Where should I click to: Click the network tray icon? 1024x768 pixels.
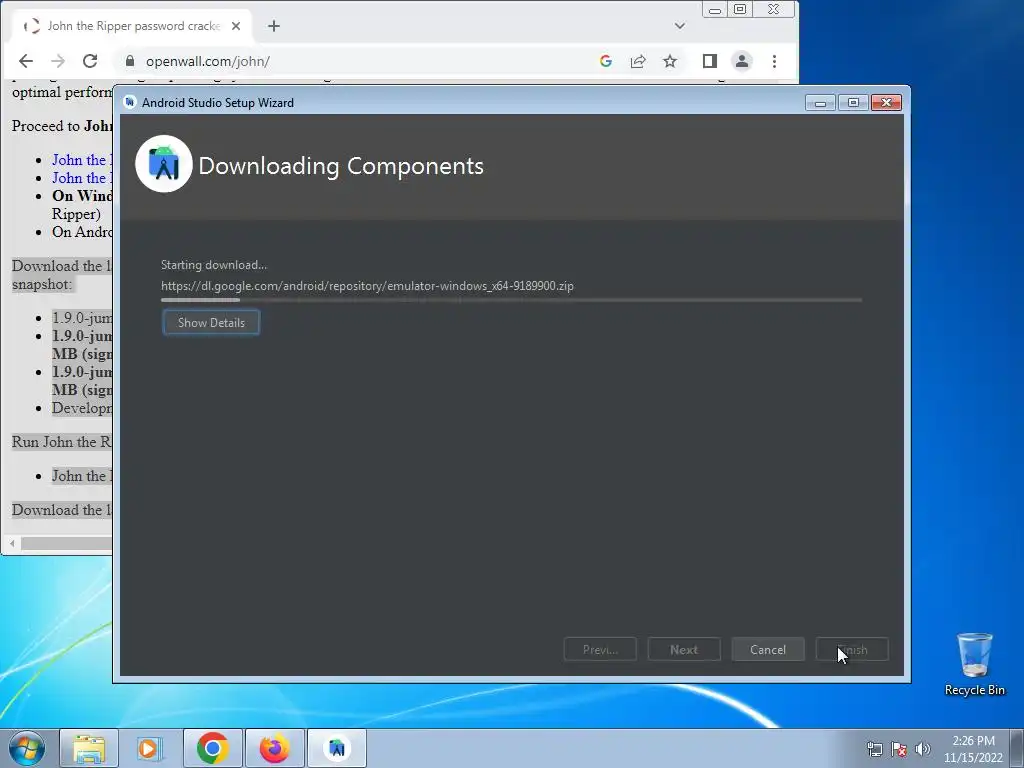[874, 749]
